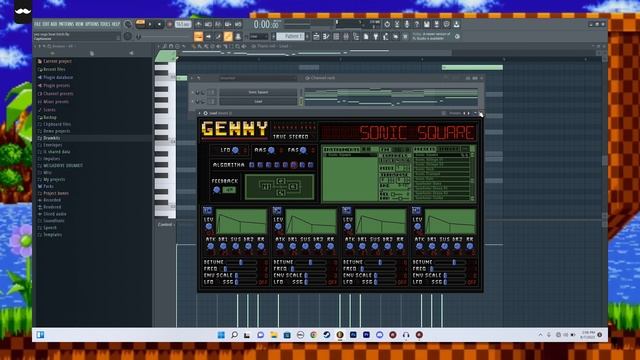Click the metronome icon in the top toolbar

point(198,24)
